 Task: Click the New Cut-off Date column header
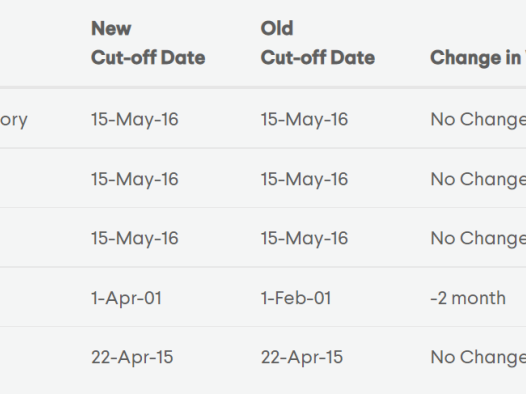148,43
